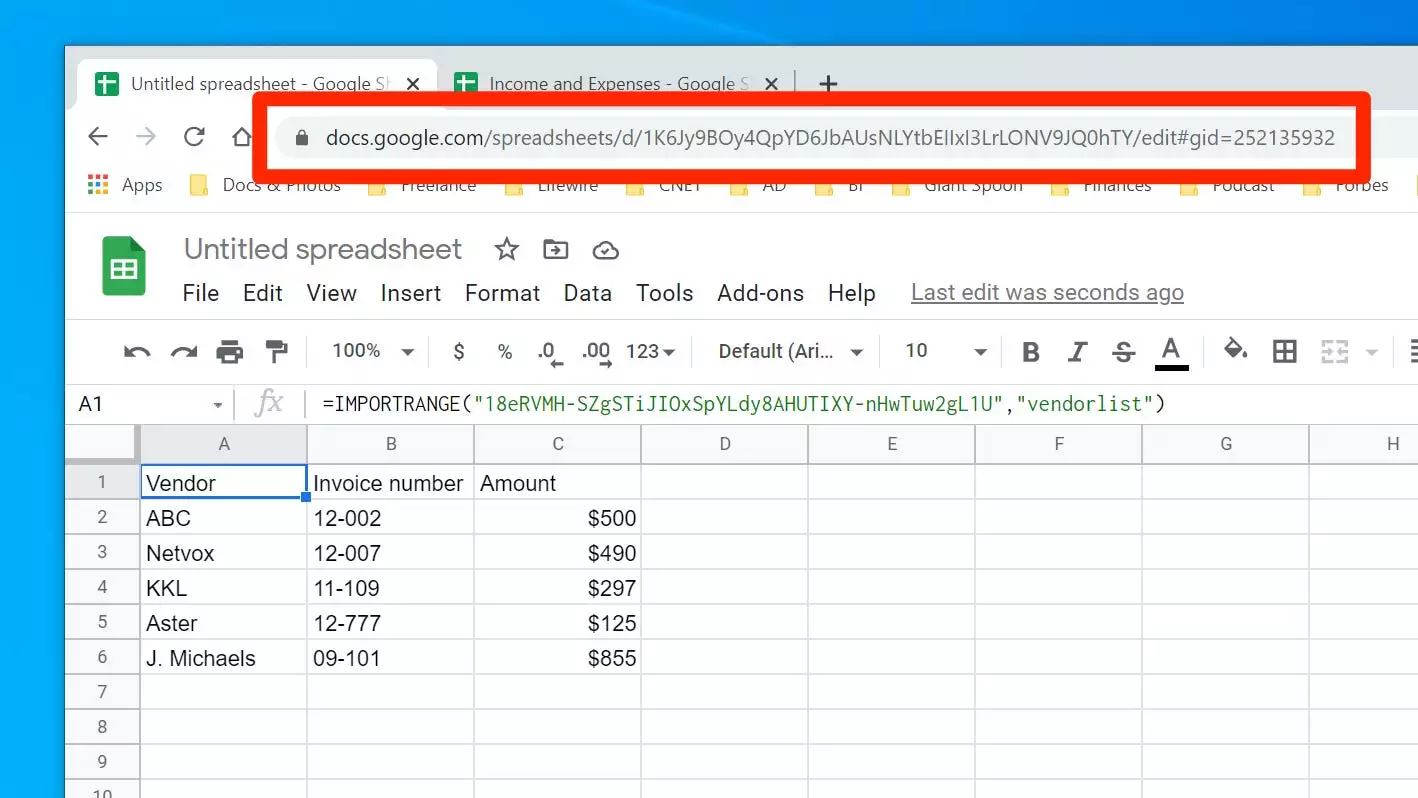Click the Google Sheets home logo

point(124,267)
